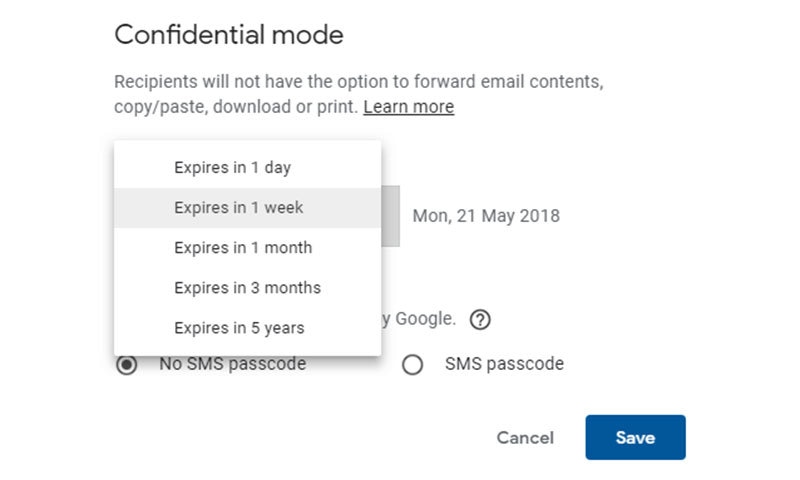This screenshot has height=480, width=800.
Task: Click the 'copy/paste, download or print' text
Action: click(236, 107)
